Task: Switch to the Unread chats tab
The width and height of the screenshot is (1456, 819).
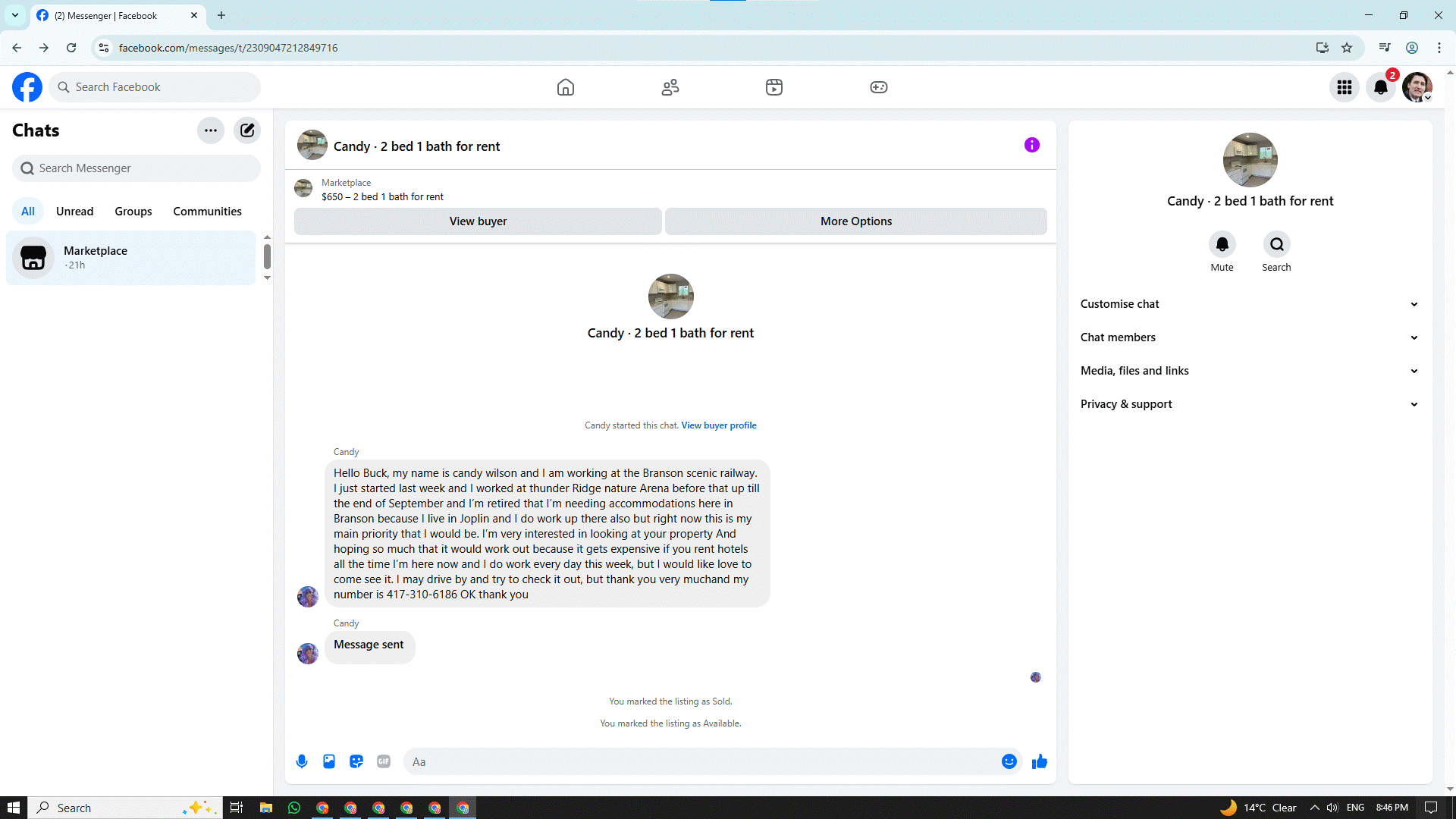Action: coord(74,212)
